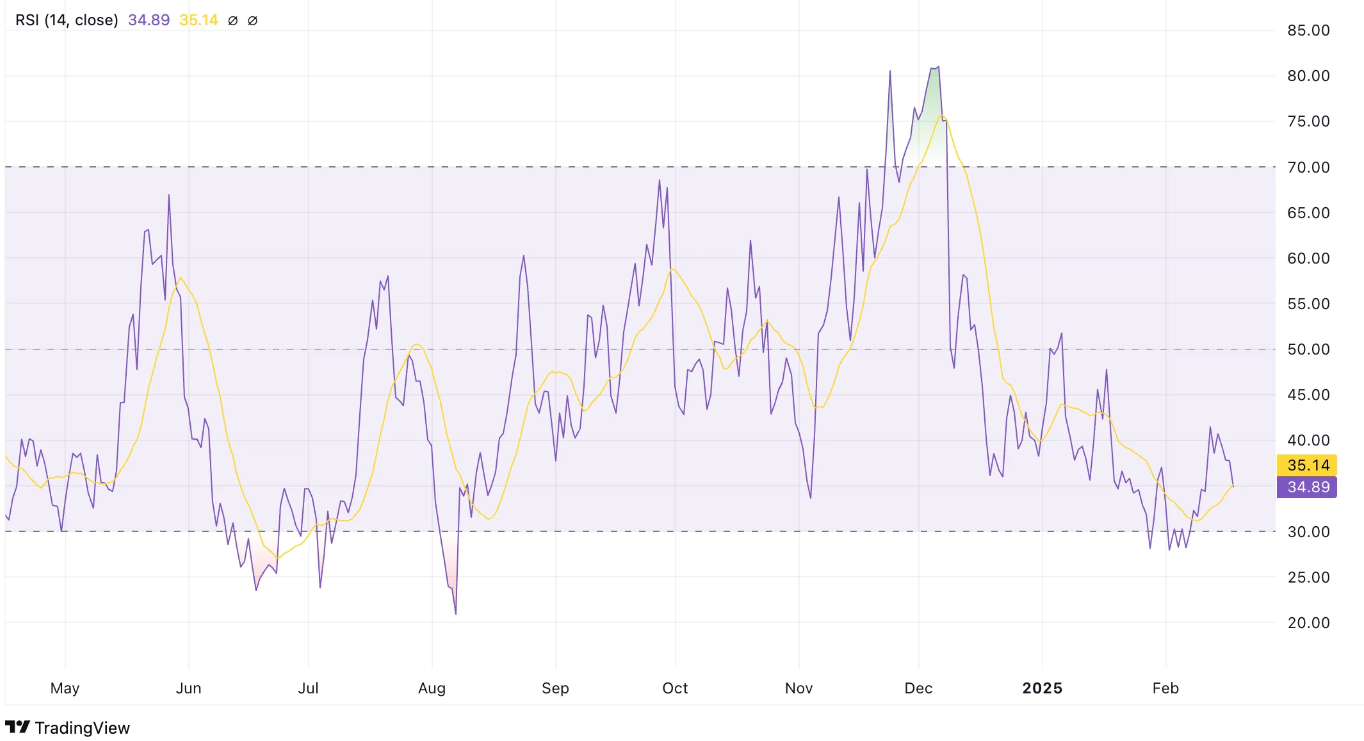1364x741 pixels.
Task: Open the time axis by clicking the 2025 label
Action: click(x=1043, y=688)
